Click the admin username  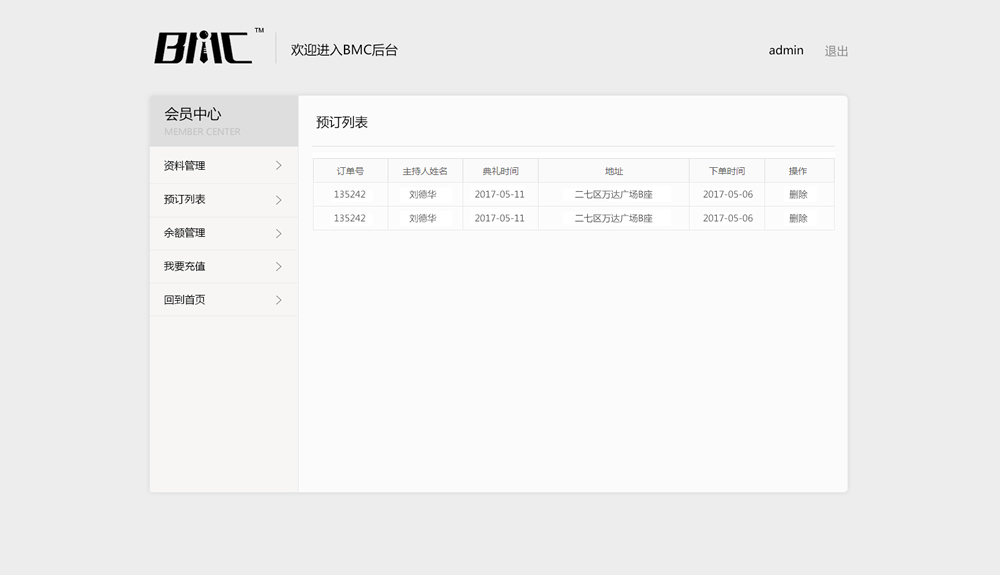(x=786, y=51)
